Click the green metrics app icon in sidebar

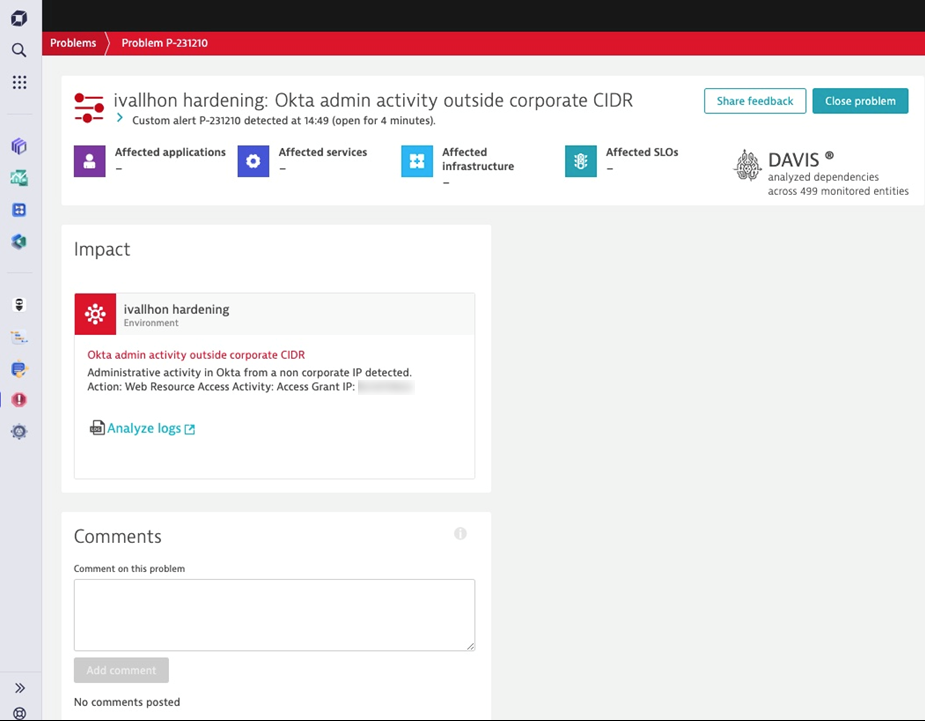18,177
